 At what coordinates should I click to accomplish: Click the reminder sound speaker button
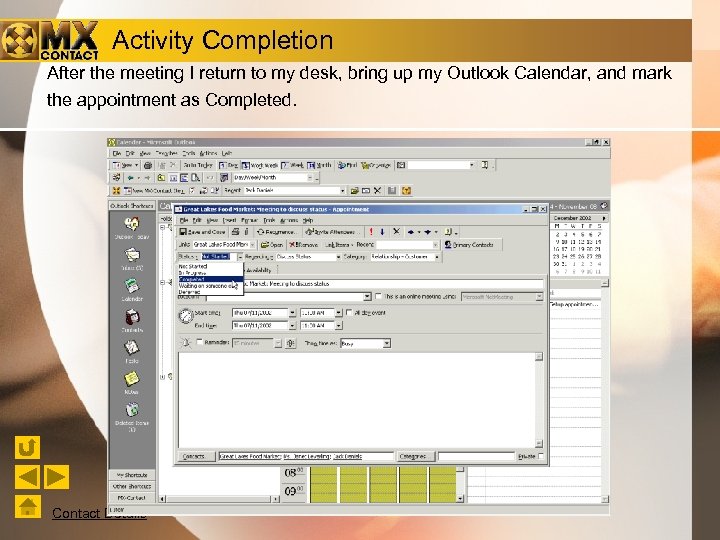[x=290, y=343]
